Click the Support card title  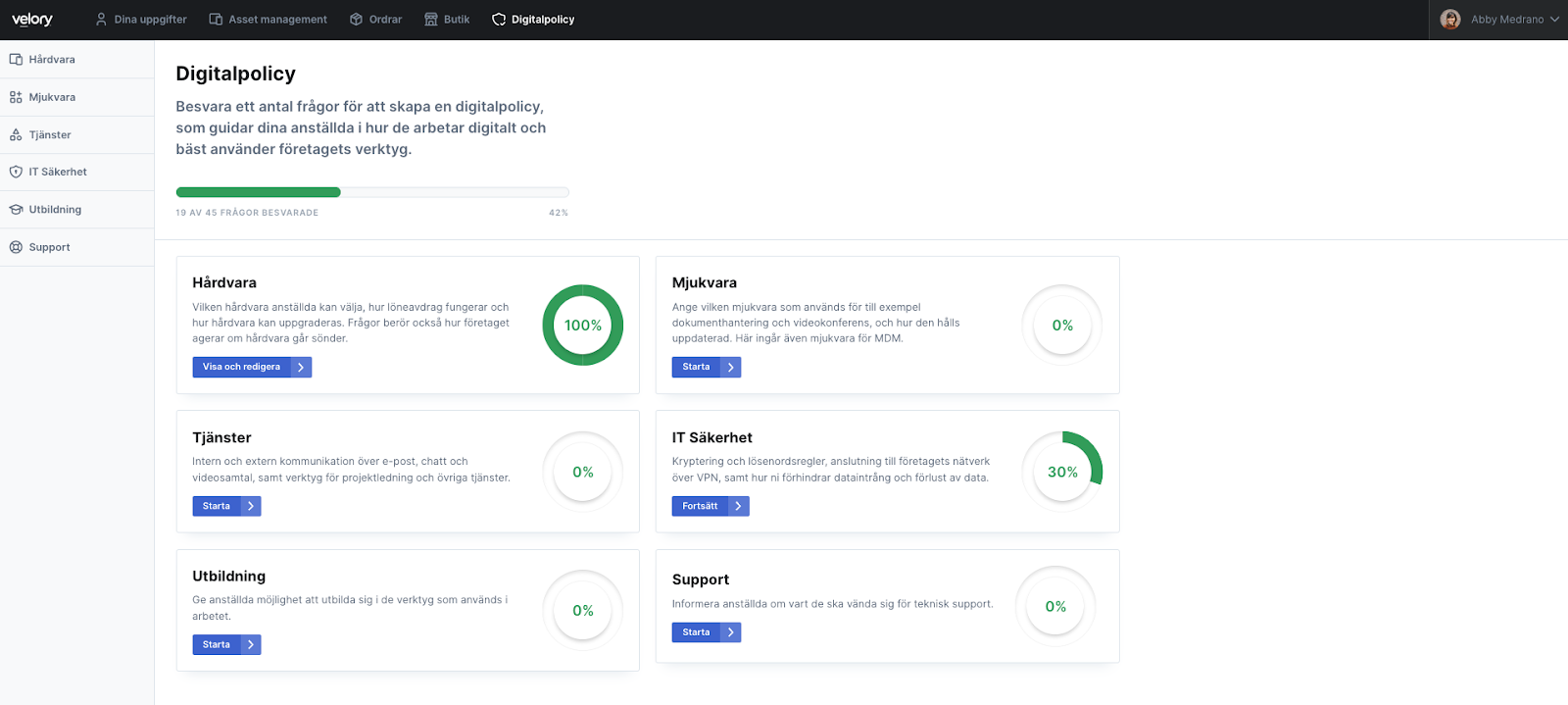pyautogui.click(x=701, y=579)
